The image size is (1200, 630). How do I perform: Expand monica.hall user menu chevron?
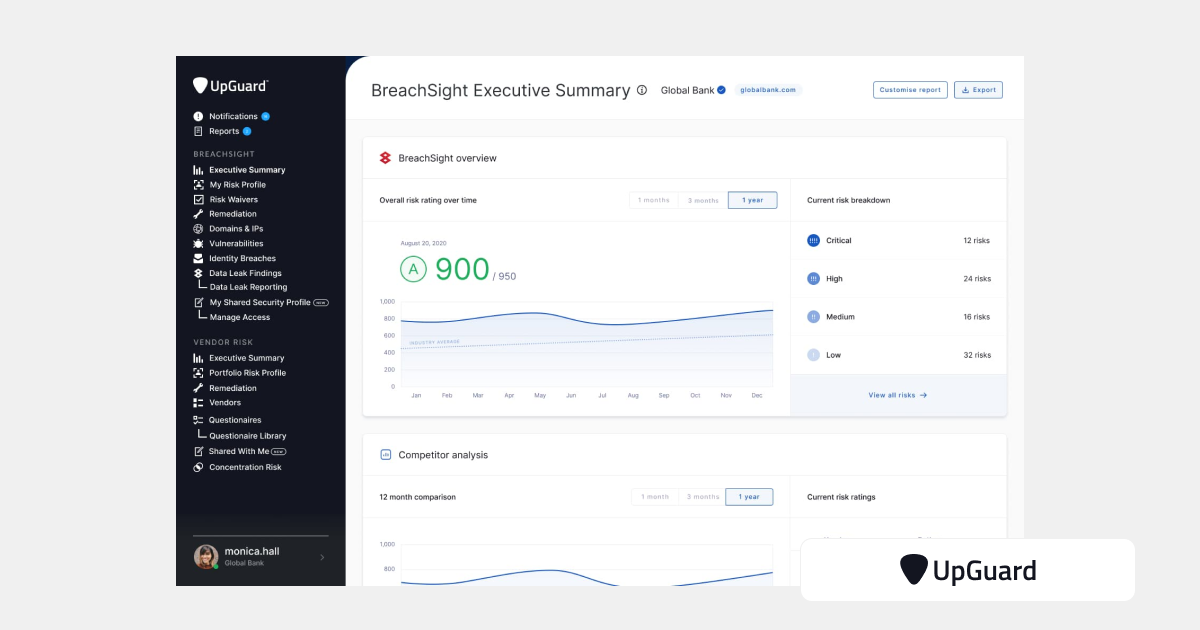322,557
